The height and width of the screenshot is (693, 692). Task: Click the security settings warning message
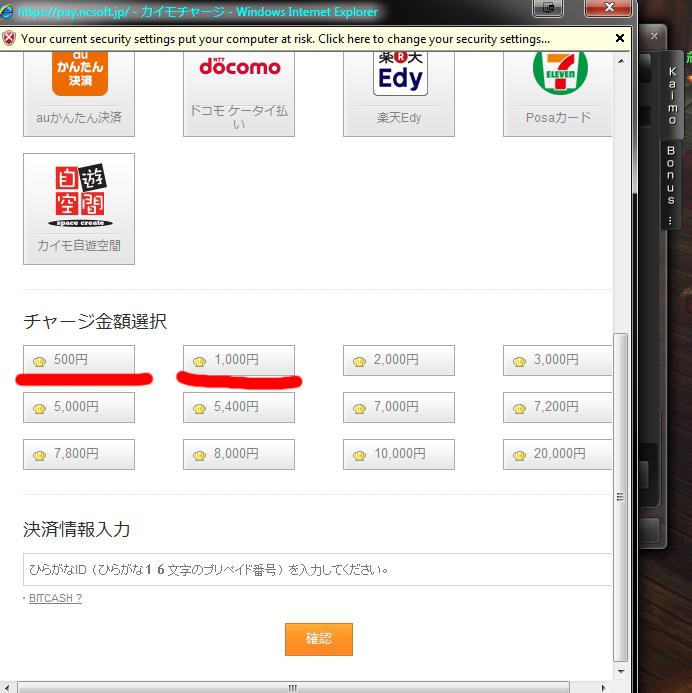285,39
